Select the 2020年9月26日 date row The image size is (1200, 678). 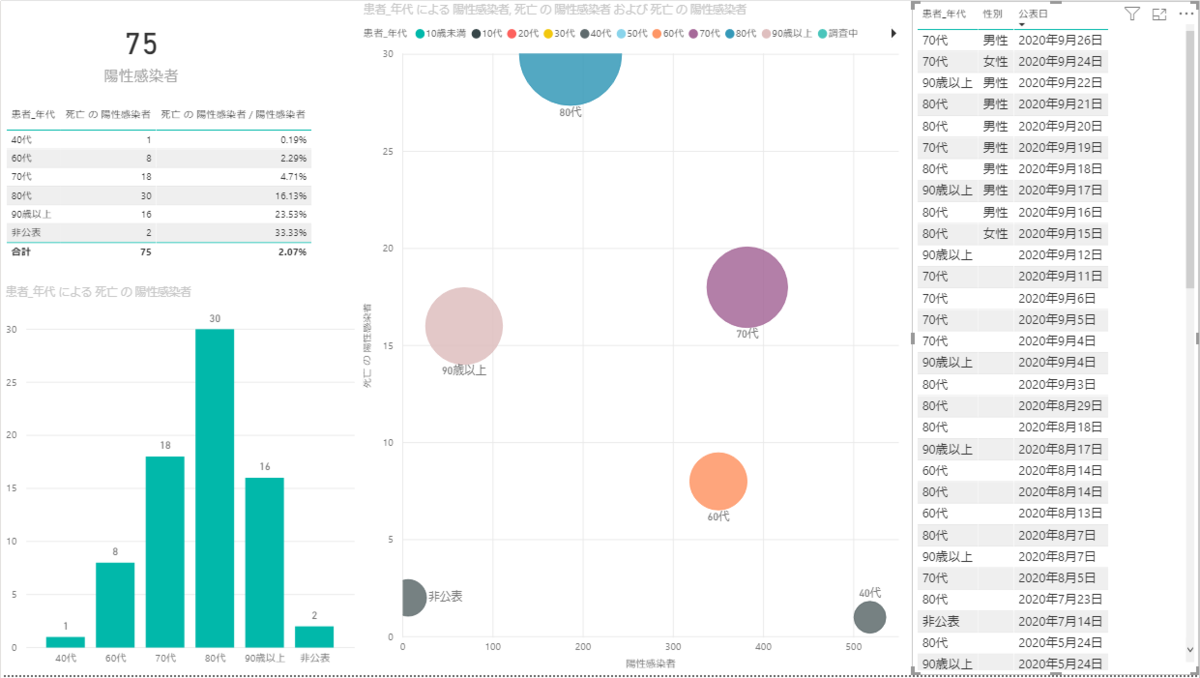pyautogui.click(x=1012, y=41)
